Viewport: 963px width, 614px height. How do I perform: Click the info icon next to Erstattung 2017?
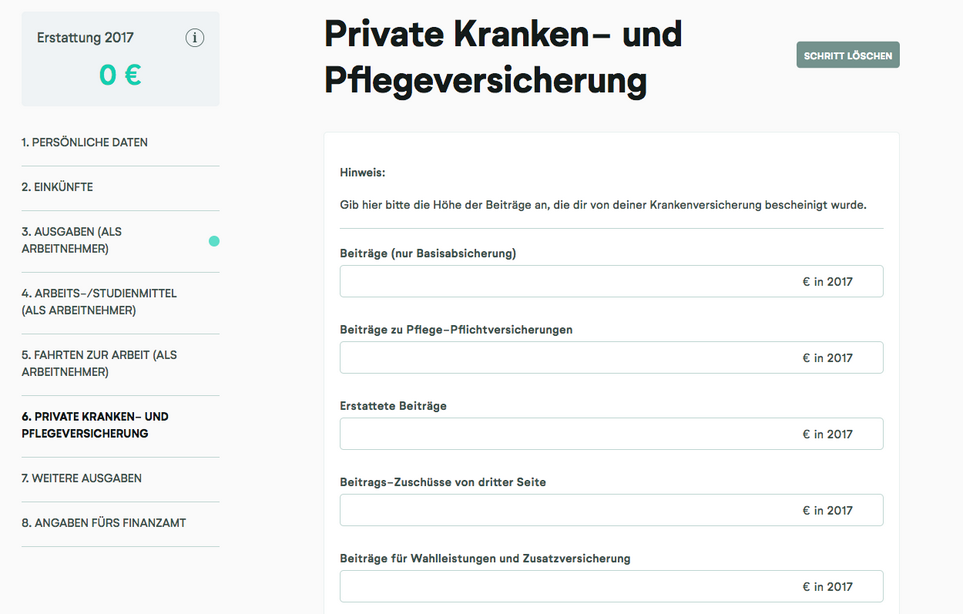[x=195, y=38]
